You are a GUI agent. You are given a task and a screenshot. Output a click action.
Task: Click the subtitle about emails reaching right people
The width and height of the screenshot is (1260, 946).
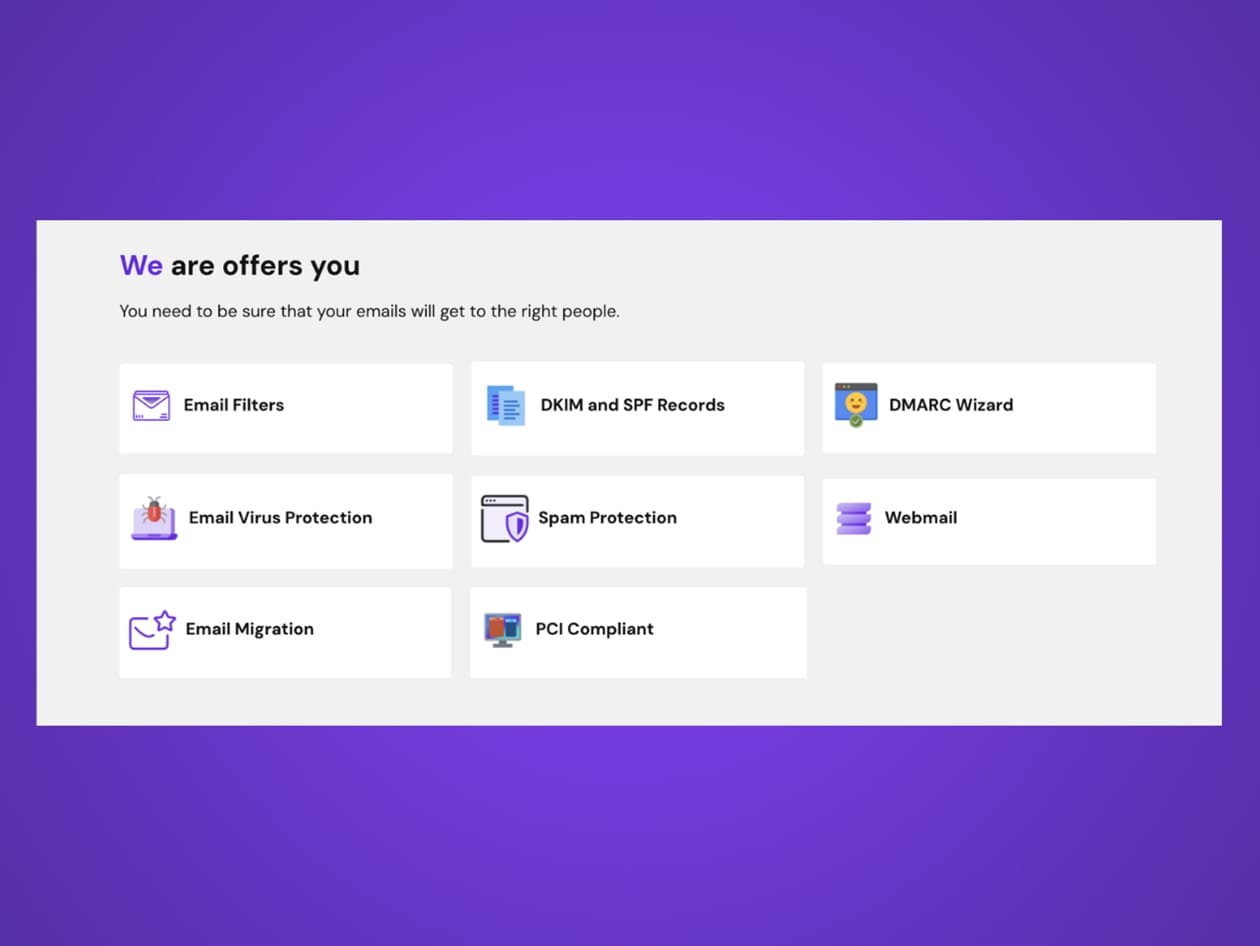click(369, 311)
